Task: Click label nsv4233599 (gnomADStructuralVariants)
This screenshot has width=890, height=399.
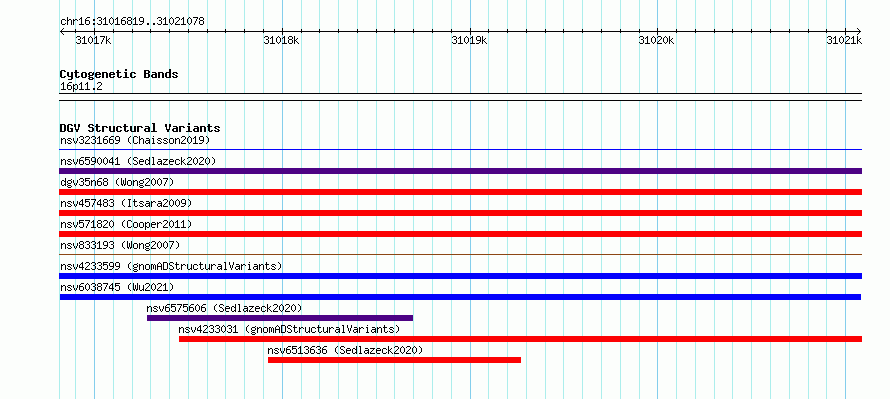Action: 171,266
